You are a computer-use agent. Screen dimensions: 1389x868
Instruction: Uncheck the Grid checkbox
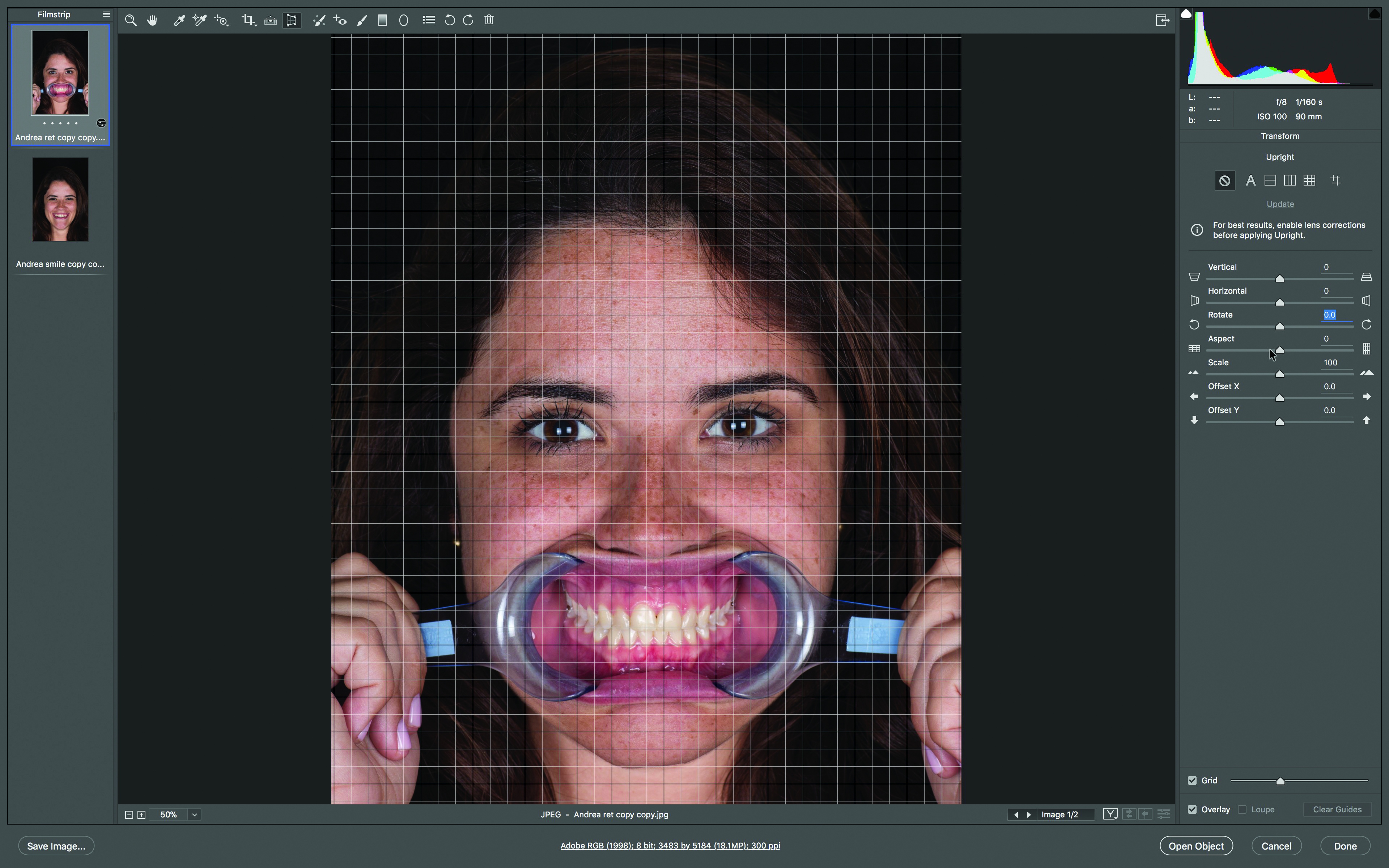click(x=1193, y=780)
